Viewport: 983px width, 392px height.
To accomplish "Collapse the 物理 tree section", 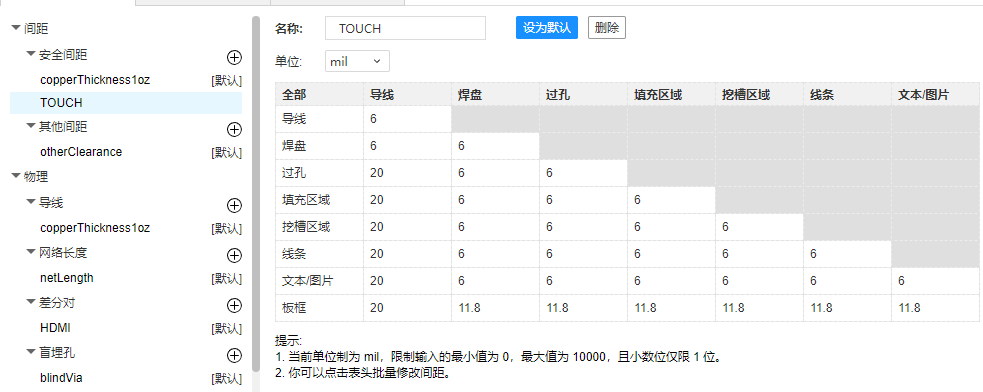I will point(16,177).
